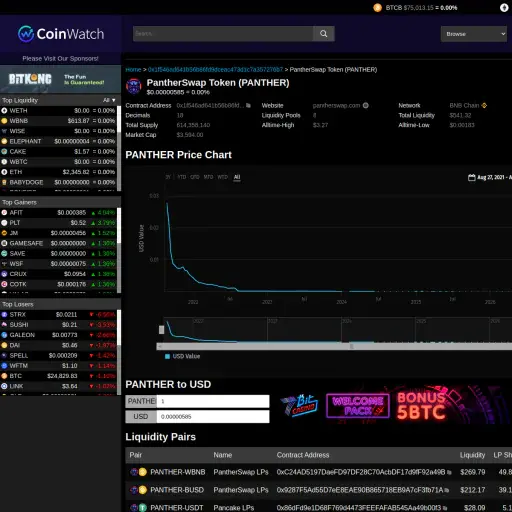Viewport: 512px width, 512px height.
Task: Click the search magnifier icon
Action: coord(323,34)
